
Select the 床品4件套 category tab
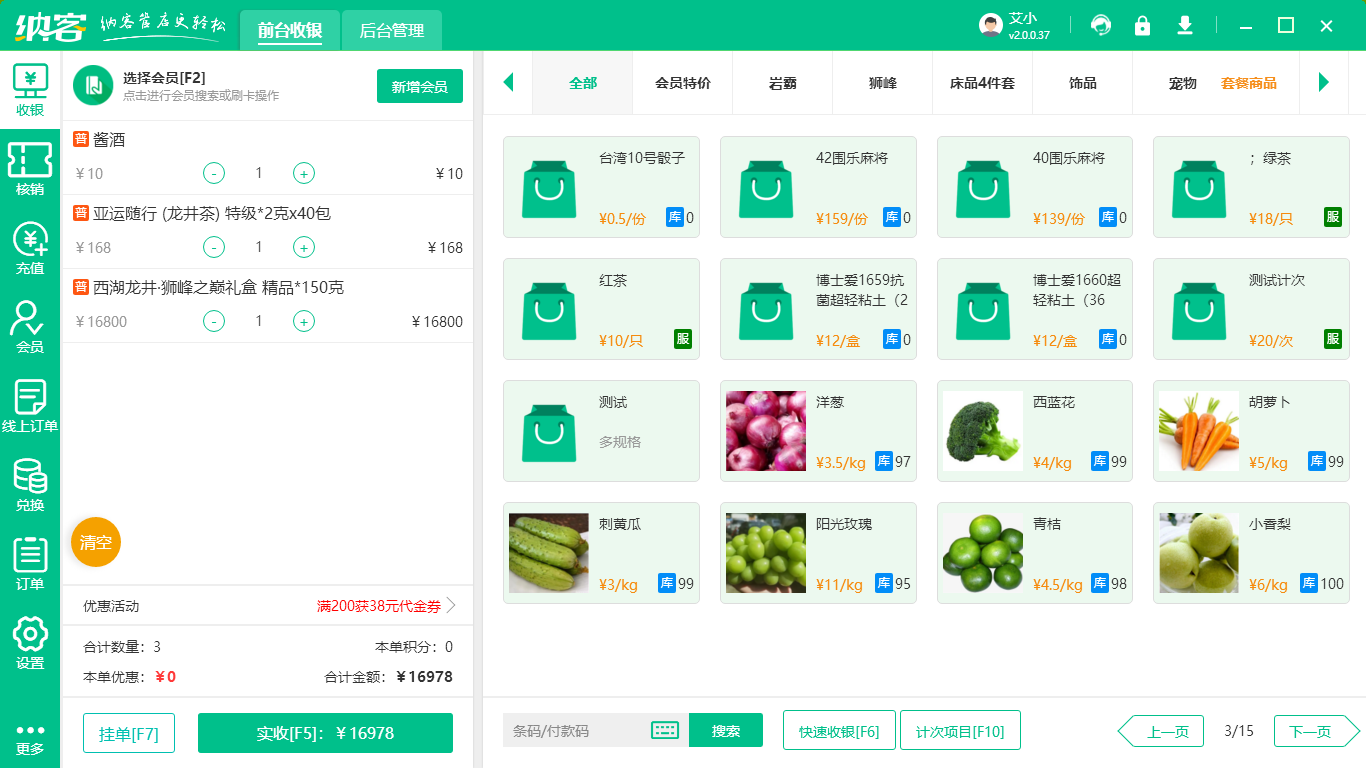tap(983, 83)
